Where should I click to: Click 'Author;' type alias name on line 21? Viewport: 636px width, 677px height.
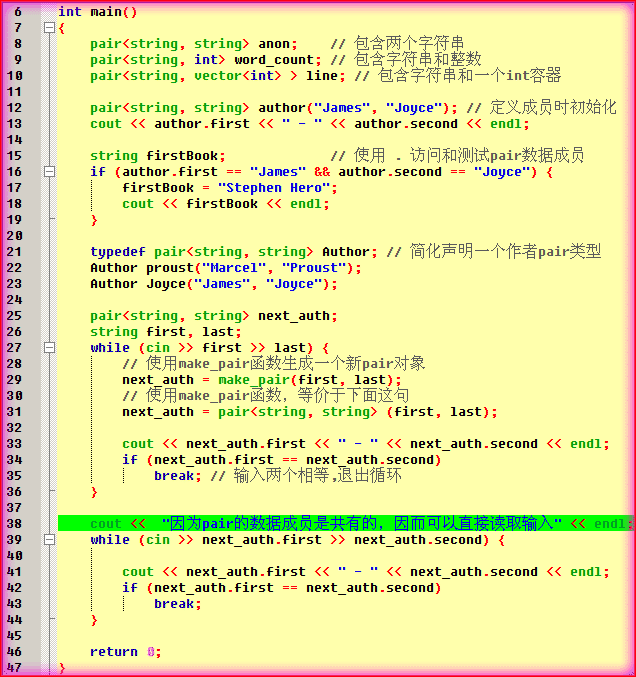(350, 252)
